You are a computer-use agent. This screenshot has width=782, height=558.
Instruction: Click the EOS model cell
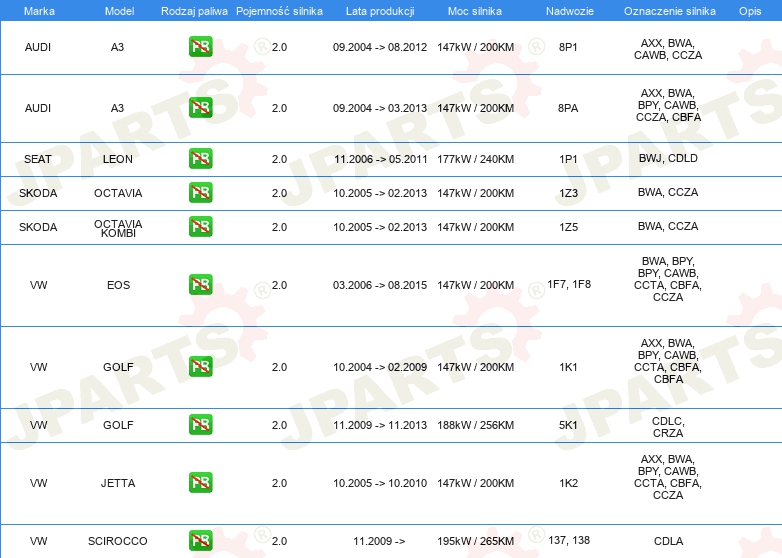[x=118, y=285]
